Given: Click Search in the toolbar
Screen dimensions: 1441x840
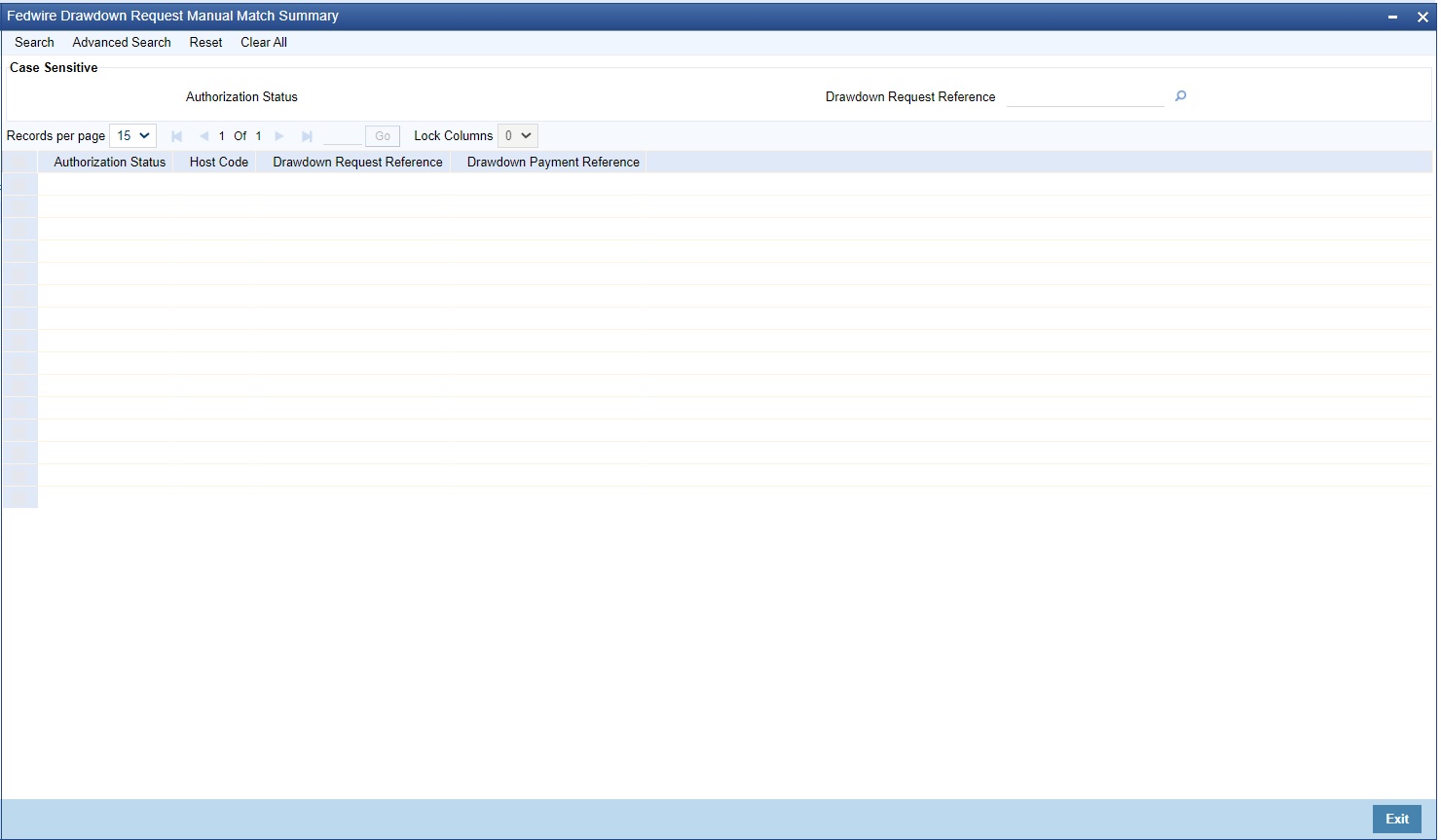Looking at the screenshot, I should [x=34, y=43].
